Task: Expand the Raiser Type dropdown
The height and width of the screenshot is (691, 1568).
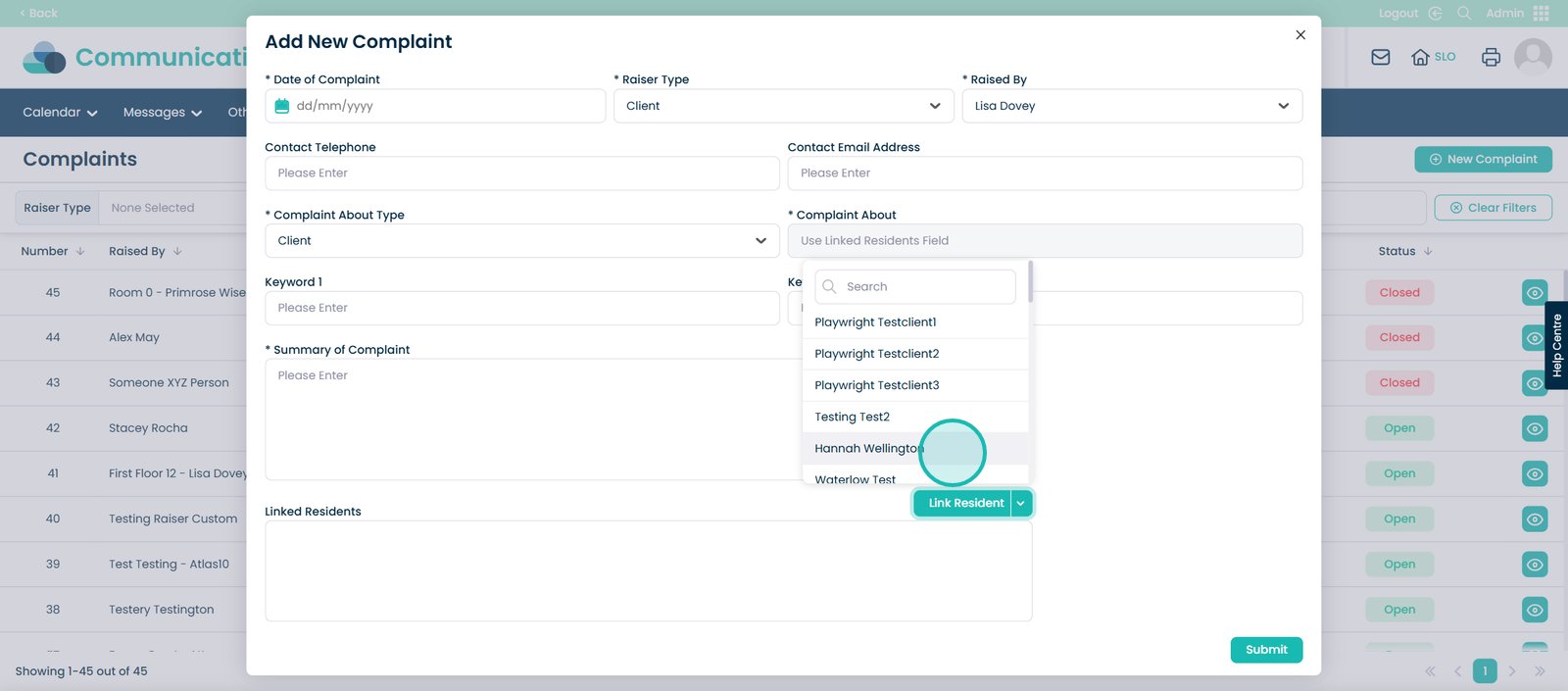Action: pyautogui.click(x=783, y=106)
